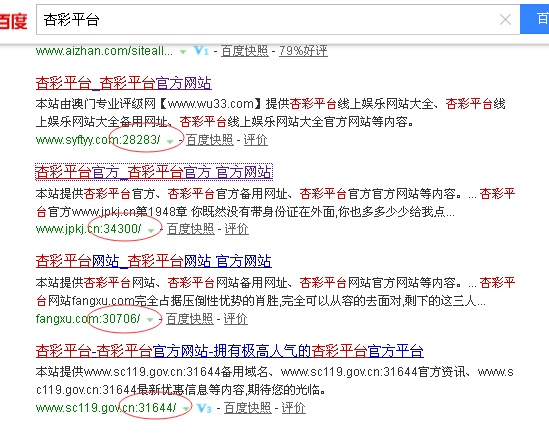The width and height of the screenshot is (549, 435).
Task: Click 评价 link for www.jpkj.cn result
Action: [x=236, y=229]
